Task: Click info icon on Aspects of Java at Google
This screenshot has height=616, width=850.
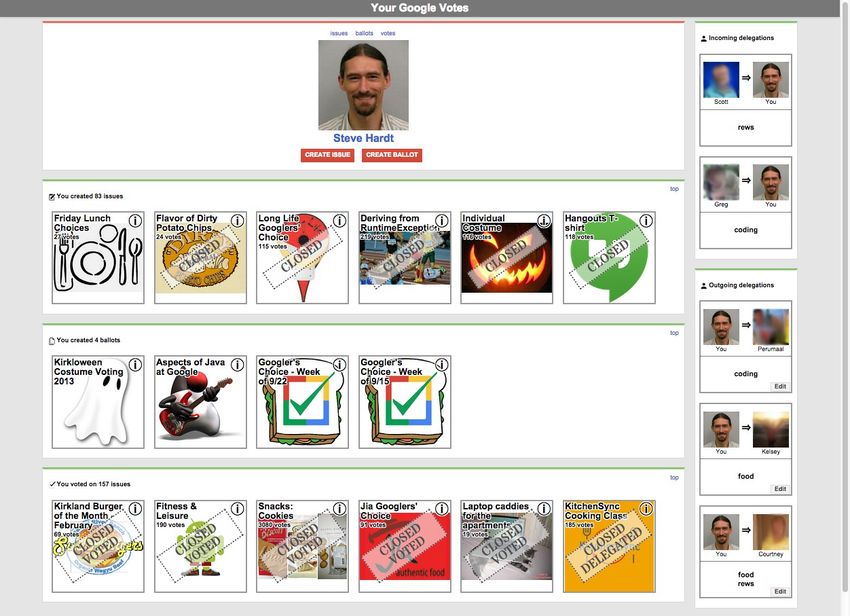Action: pyautogui.click(x=237, y=365)
